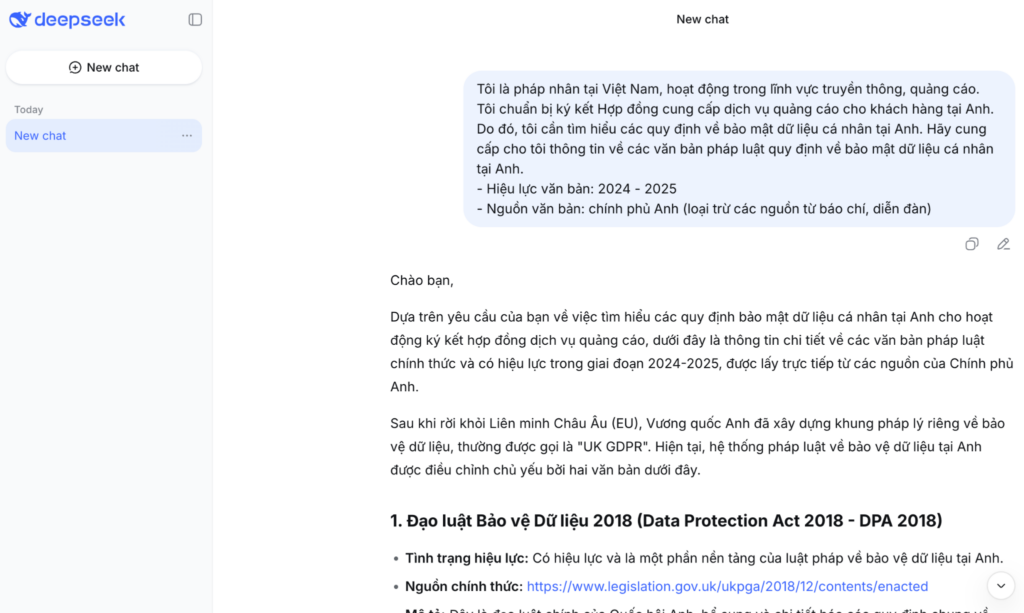Click the plus icon inside New chat button
The height and width of the screenshot is (613, 1024).
tap(75, 67)
